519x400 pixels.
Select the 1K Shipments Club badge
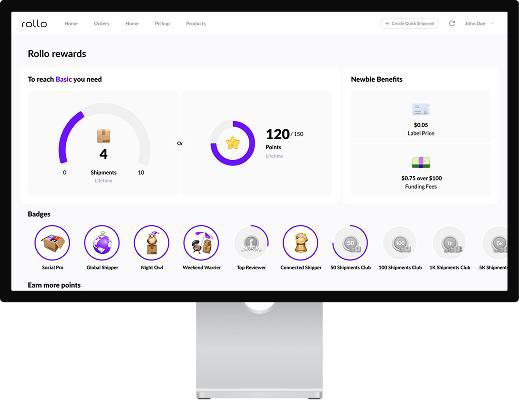pyautogui.click(x=449, y=243)
